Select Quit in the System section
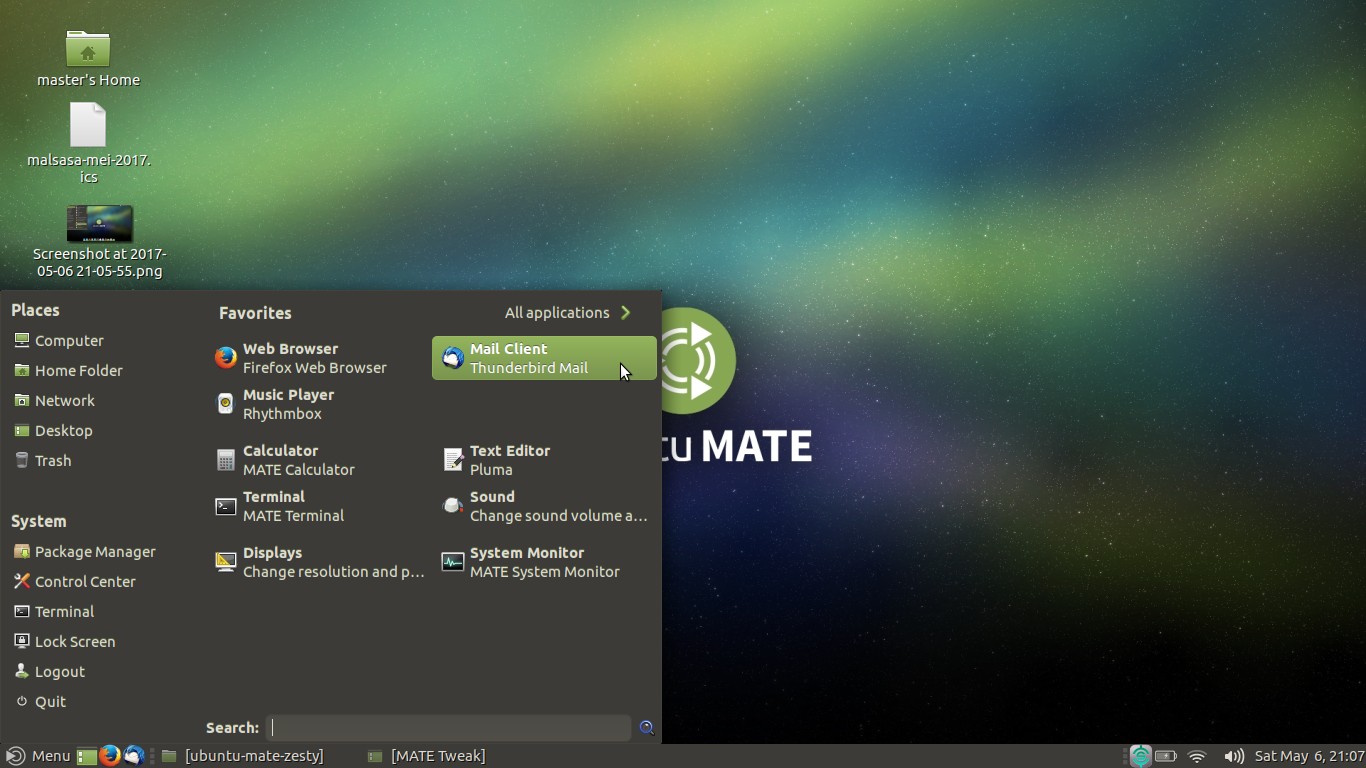Image resolution: width=1366 pixels, height=768 pixels. (41, 702)
